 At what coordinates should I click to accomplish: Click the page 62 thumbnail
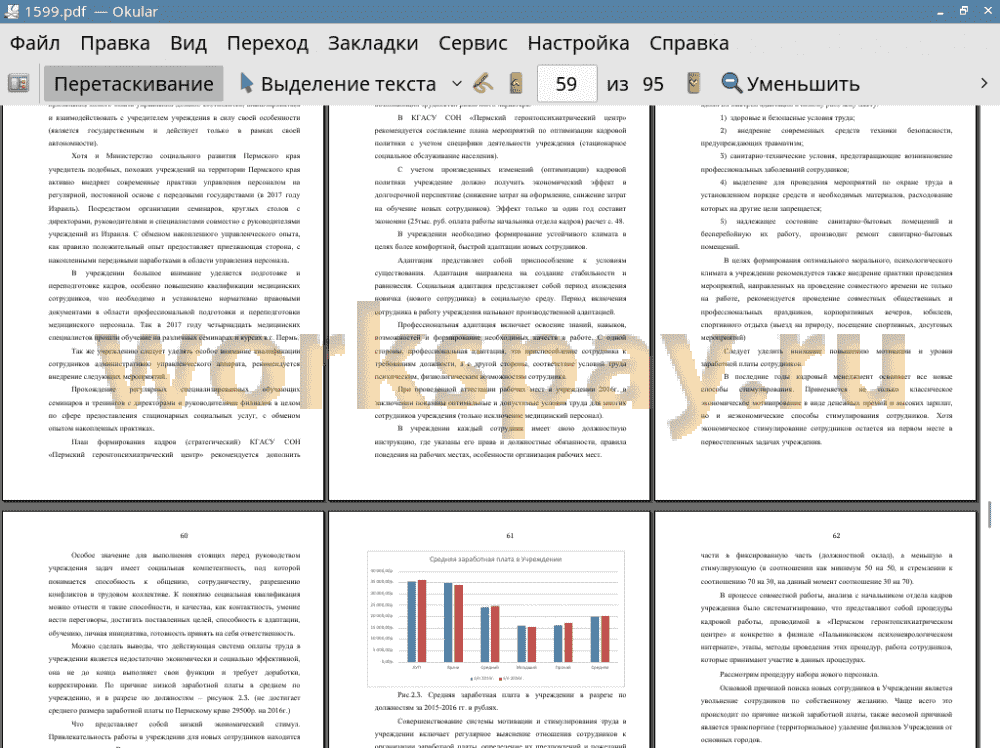click(x=816, y=629)
